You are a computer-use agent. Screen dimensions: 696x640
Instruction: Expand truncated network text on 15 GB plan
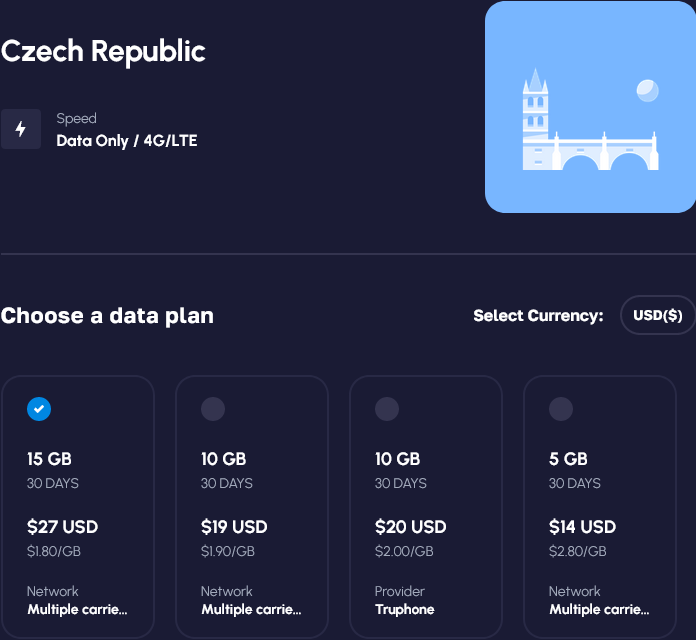(x=77, y=609)
